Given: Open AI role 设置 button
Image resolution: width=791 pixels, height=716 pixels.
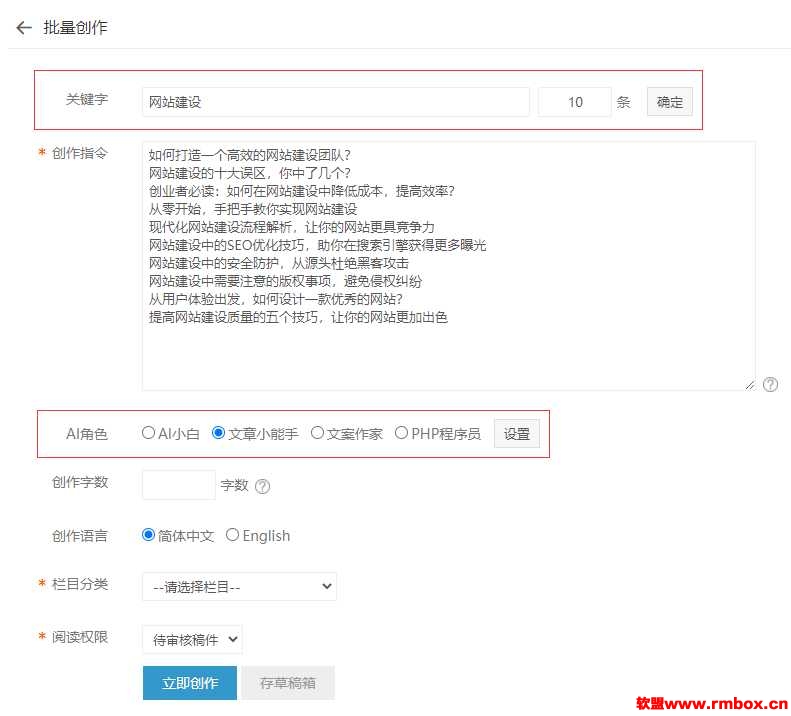Looking at the screenshot, I should point(517,434).
